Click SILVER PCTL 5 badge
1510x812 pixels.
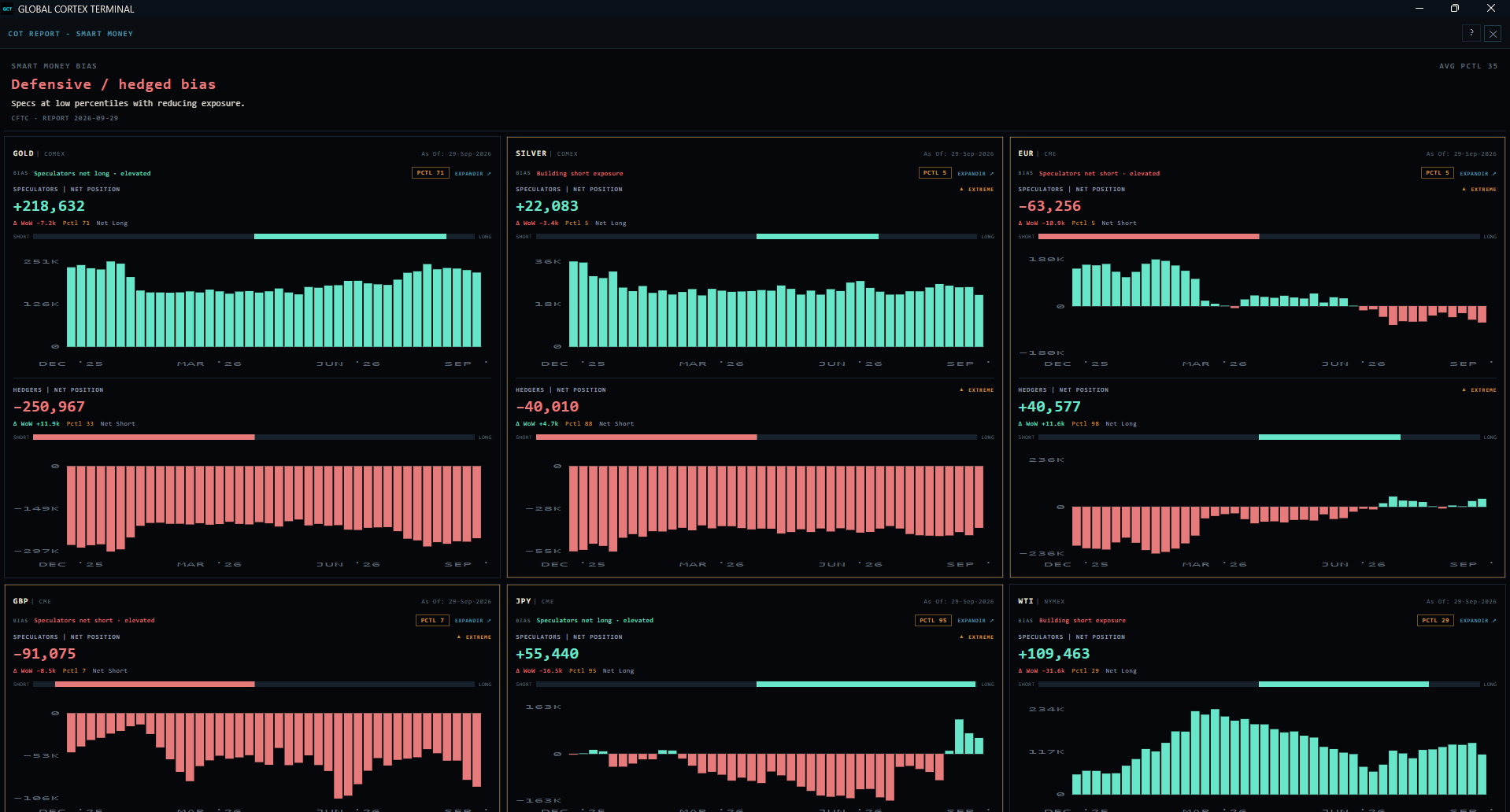[x=935, y=173]
